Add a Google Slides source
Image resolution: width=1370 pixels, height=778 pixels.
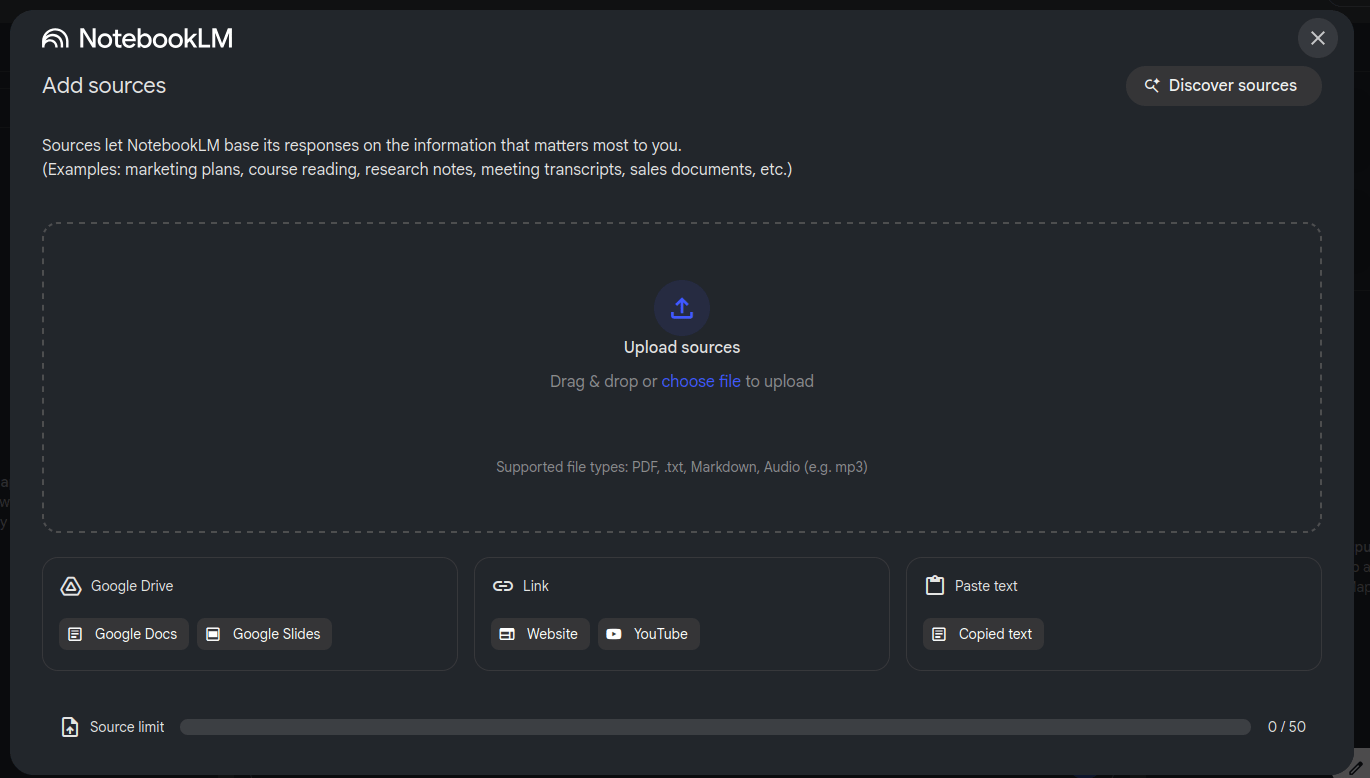coord(264,634)
